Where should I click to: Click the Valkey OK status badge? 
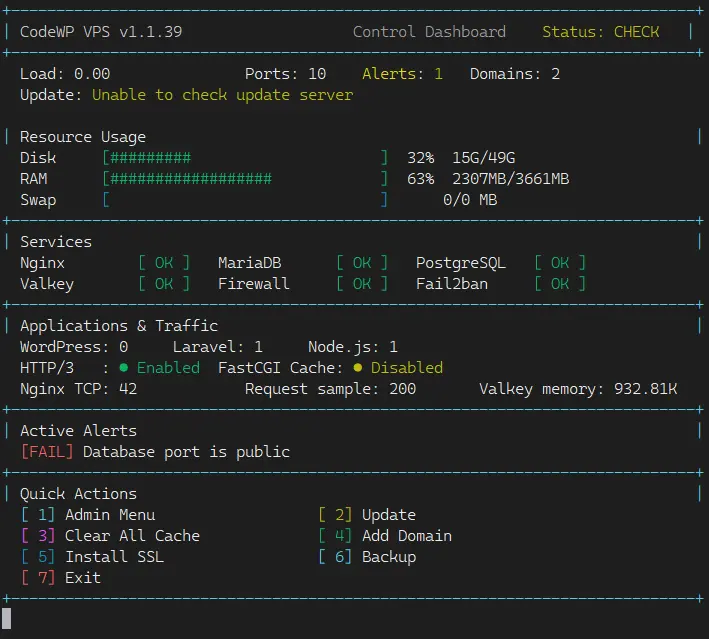point(164,284)
